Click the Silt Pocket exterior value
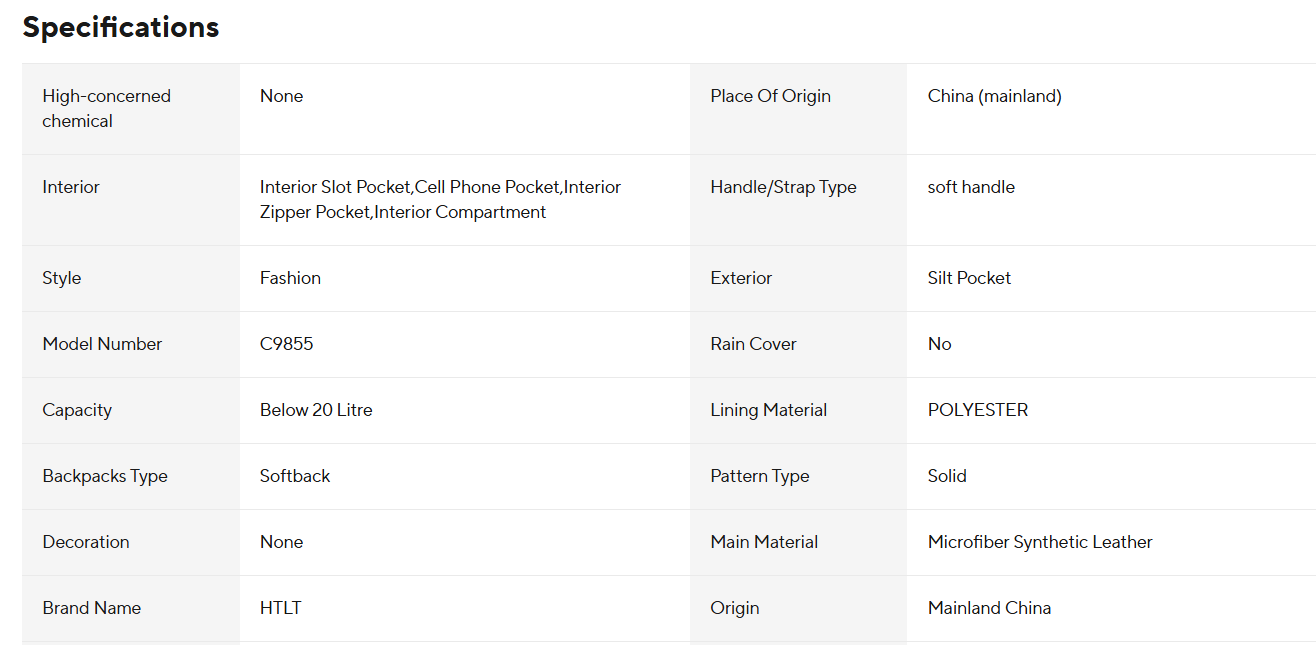This screenshot has width=1316, height=645. 969,278
